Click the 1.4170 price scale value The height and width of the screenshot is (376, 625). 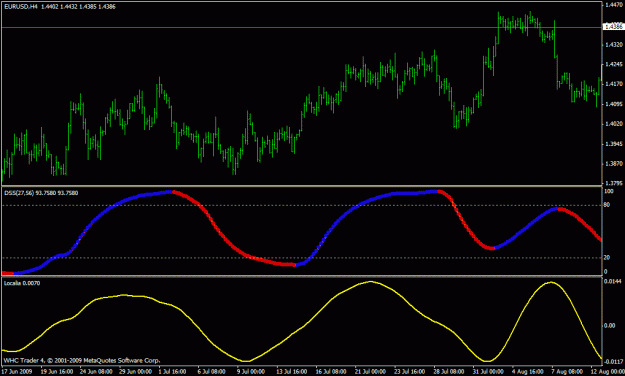(x=614, y=84)
